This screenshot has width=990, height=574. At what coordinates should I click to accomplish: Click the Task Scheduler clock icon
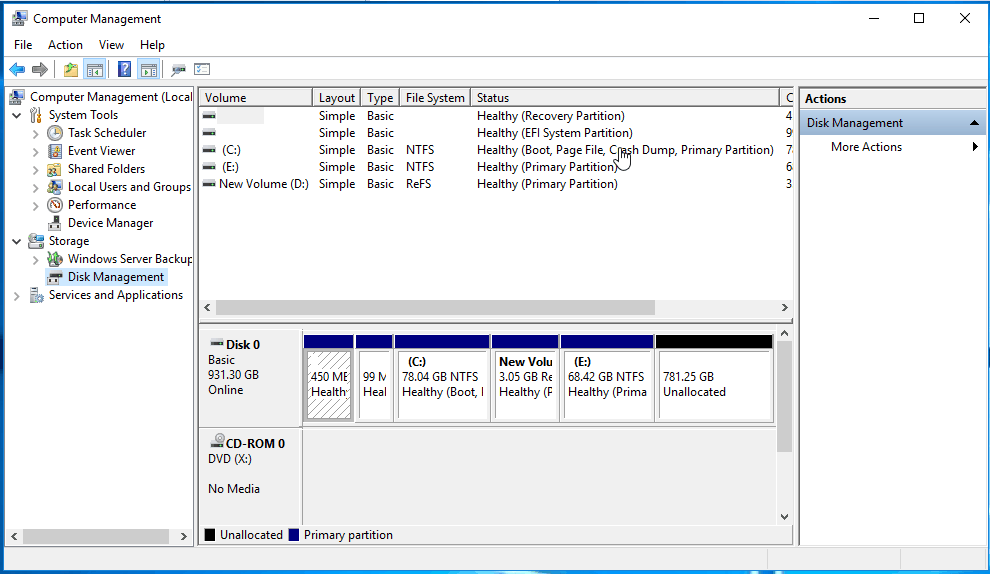coord(56,133)
